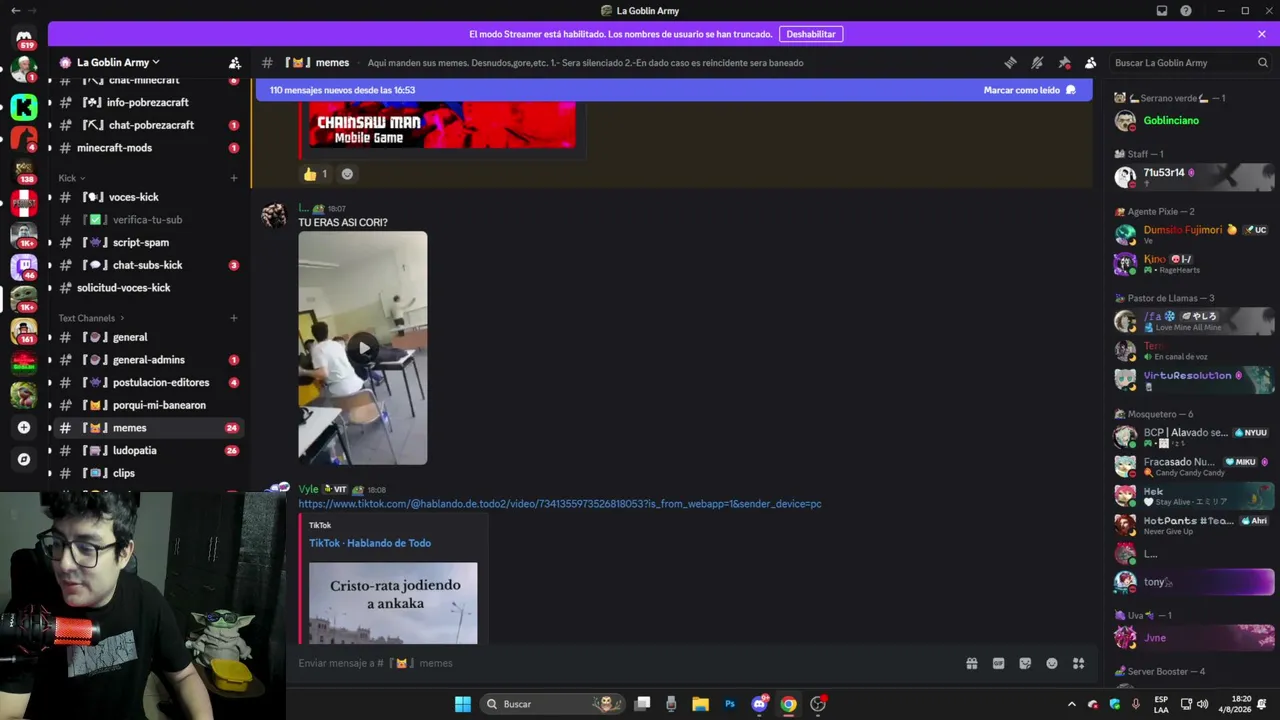Add a channel to the Kick category
1280x720 pixels.
click(234, 178)
